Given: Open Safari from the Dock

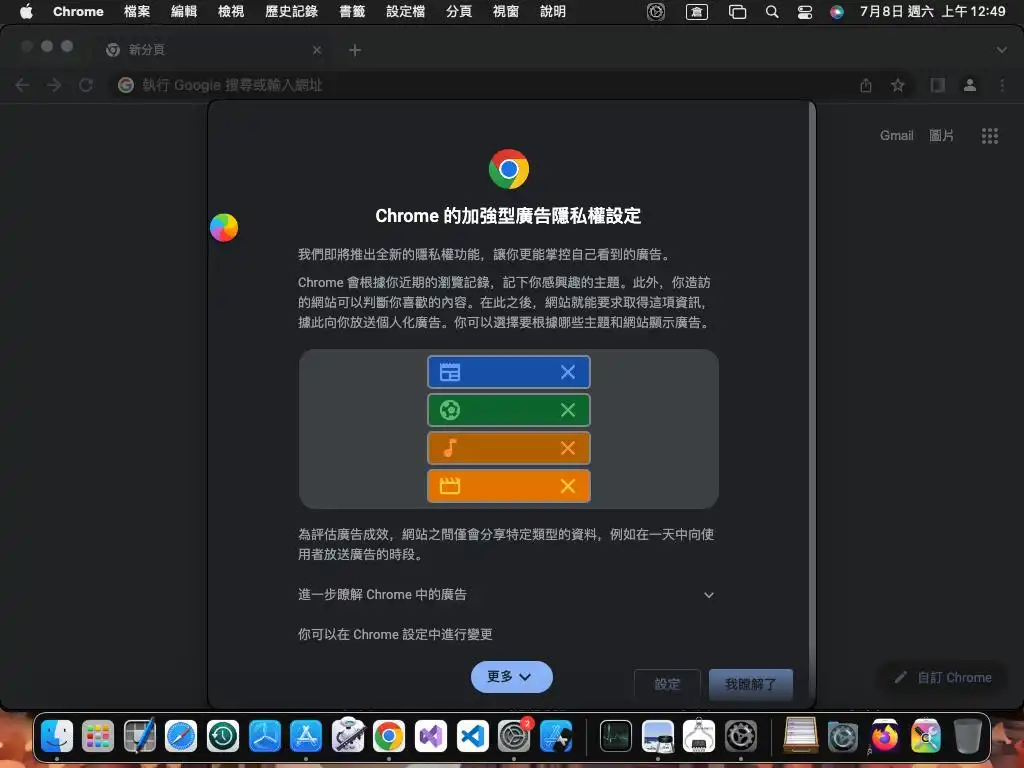Looking at the screenshot, I should pos(181,736).
